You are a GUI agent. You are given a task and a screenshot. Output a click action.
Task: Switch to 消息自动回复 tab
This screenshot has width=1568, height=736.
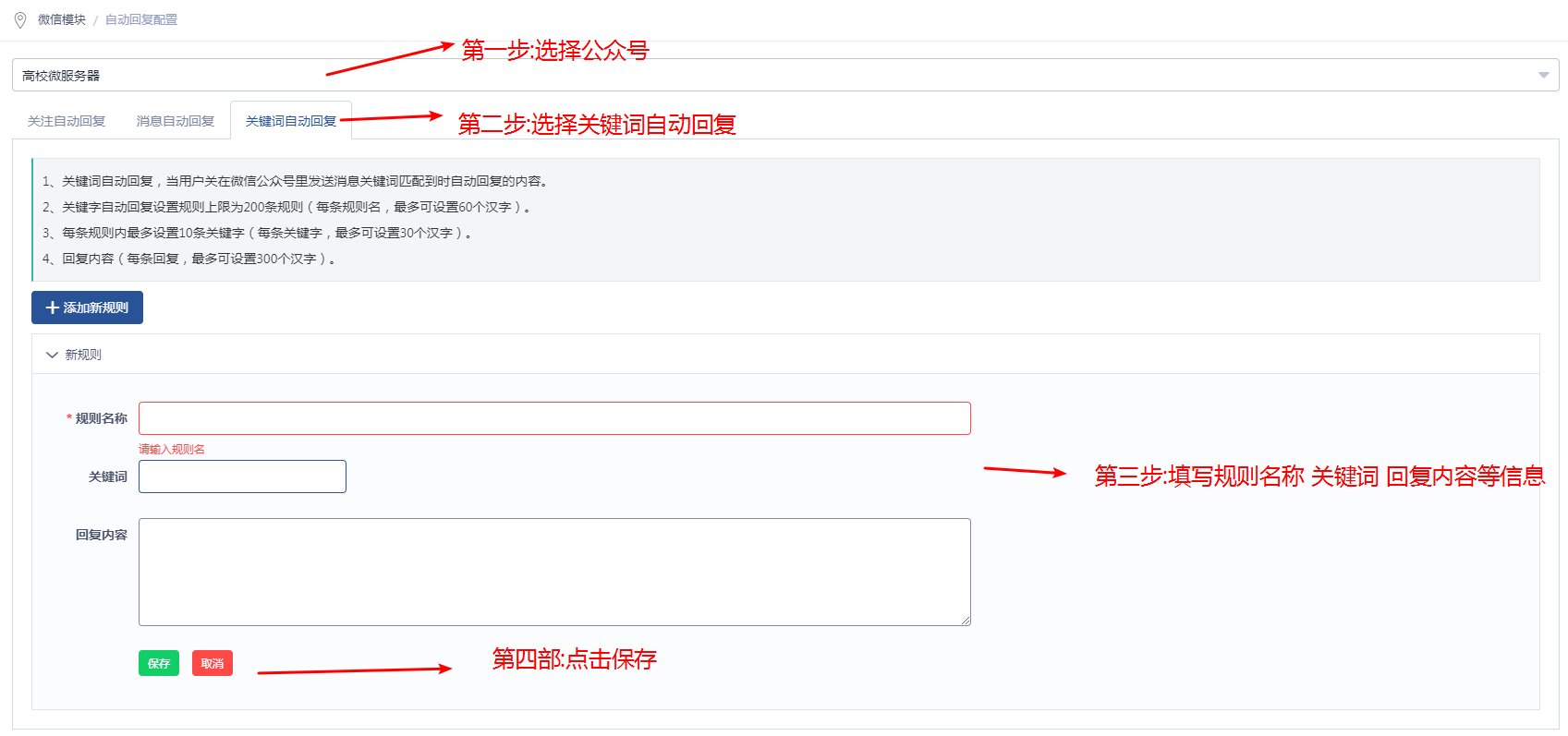176,121
